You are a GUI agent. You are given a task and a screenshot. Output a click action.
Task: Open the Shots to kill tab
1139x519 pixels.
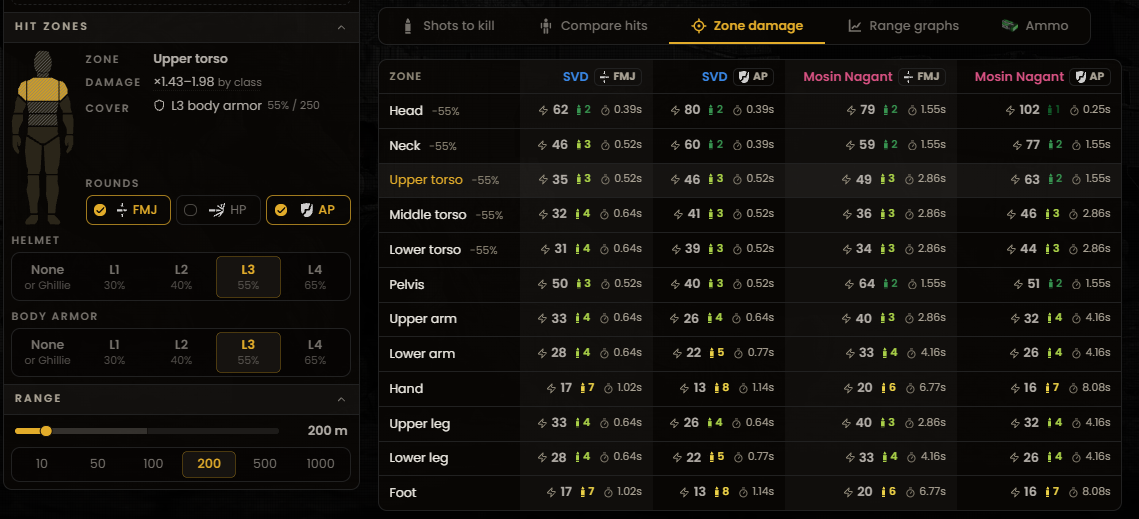click(448, 26)
